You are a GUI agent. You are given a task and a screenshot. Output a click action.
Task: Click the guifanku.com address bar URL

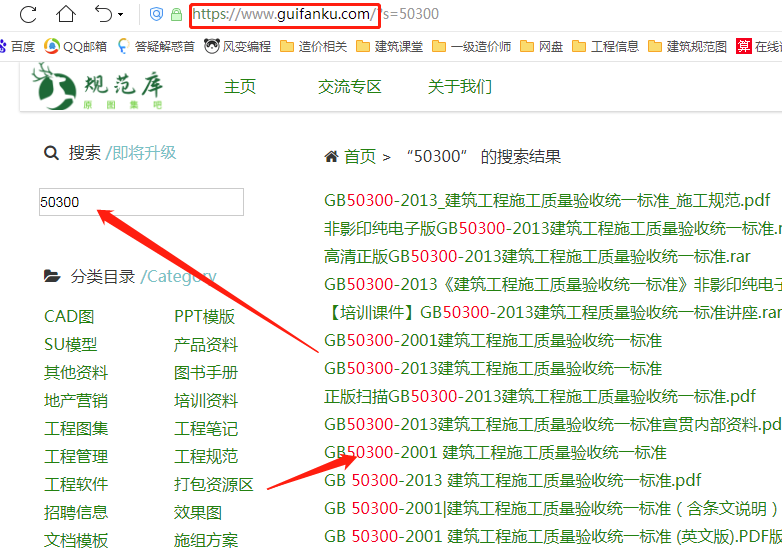(284, 15)
